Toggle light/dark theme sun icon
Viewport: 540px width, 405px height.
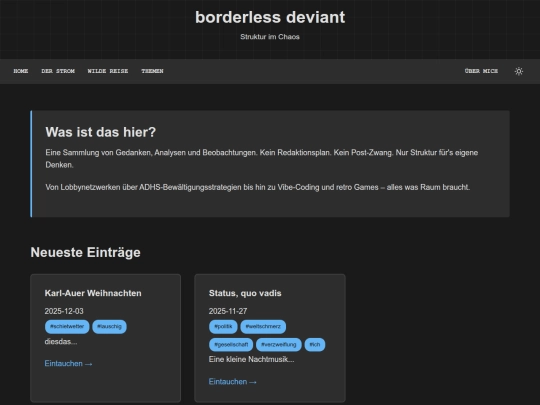[x=519, y=71]
